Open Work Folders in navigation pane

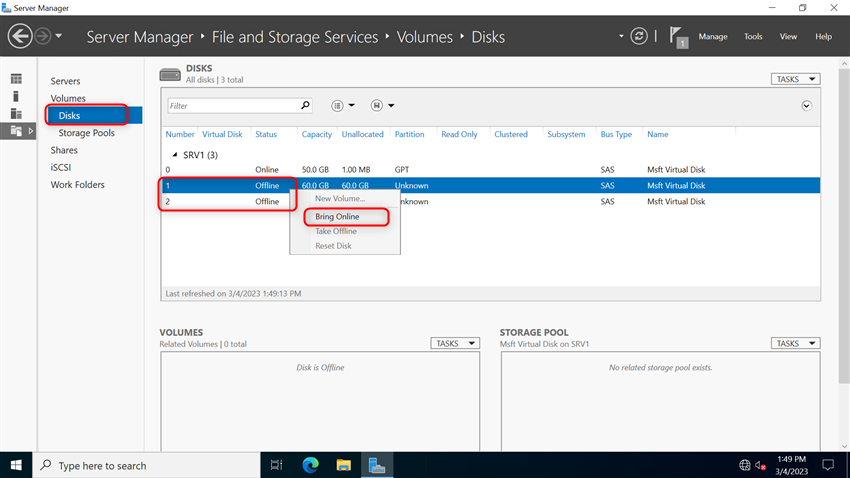(78, 185)
